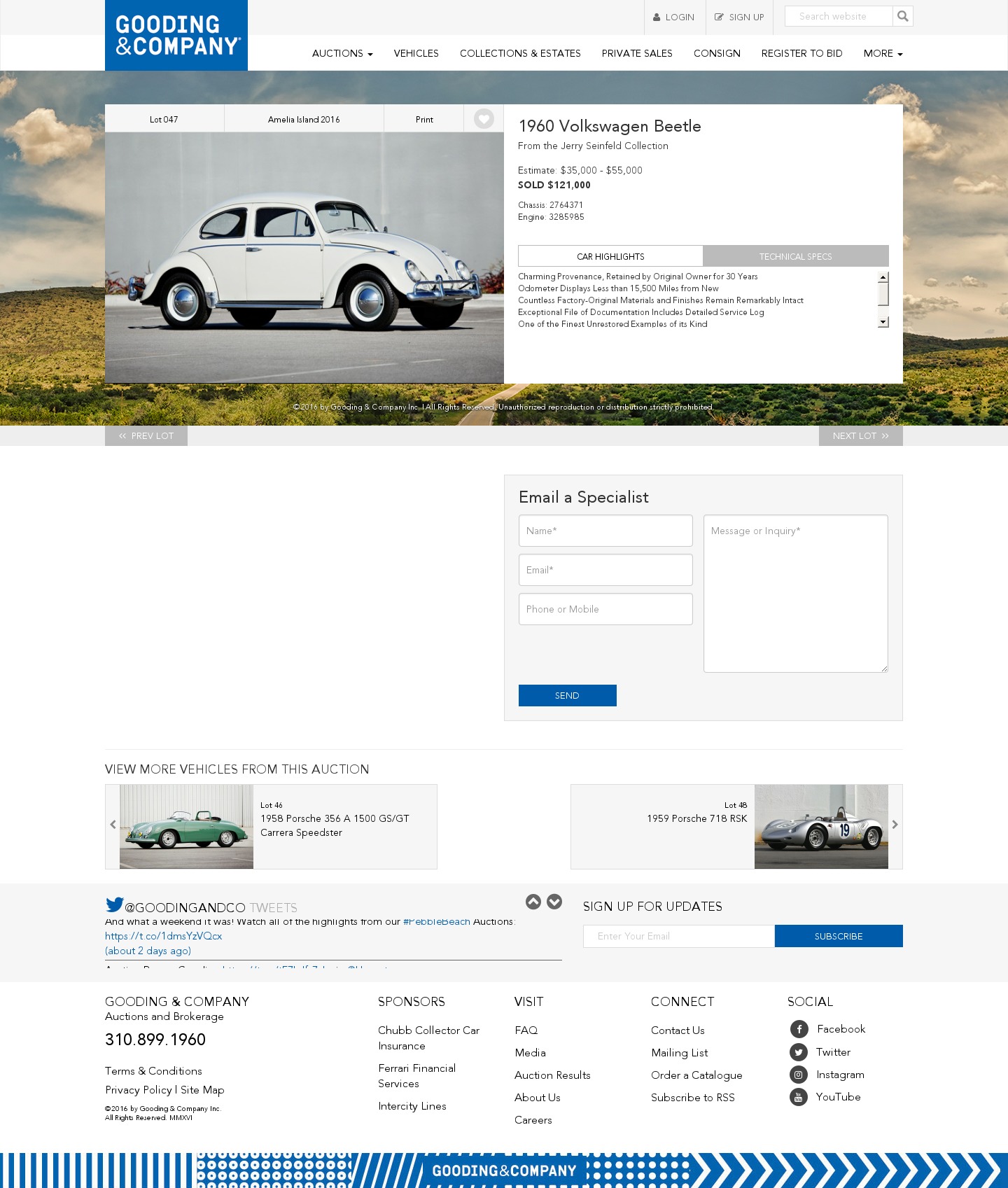This screenshot has height=1188, width=1008.
Task: Open the Privacy Policy link
Action: click(139, 1090)
